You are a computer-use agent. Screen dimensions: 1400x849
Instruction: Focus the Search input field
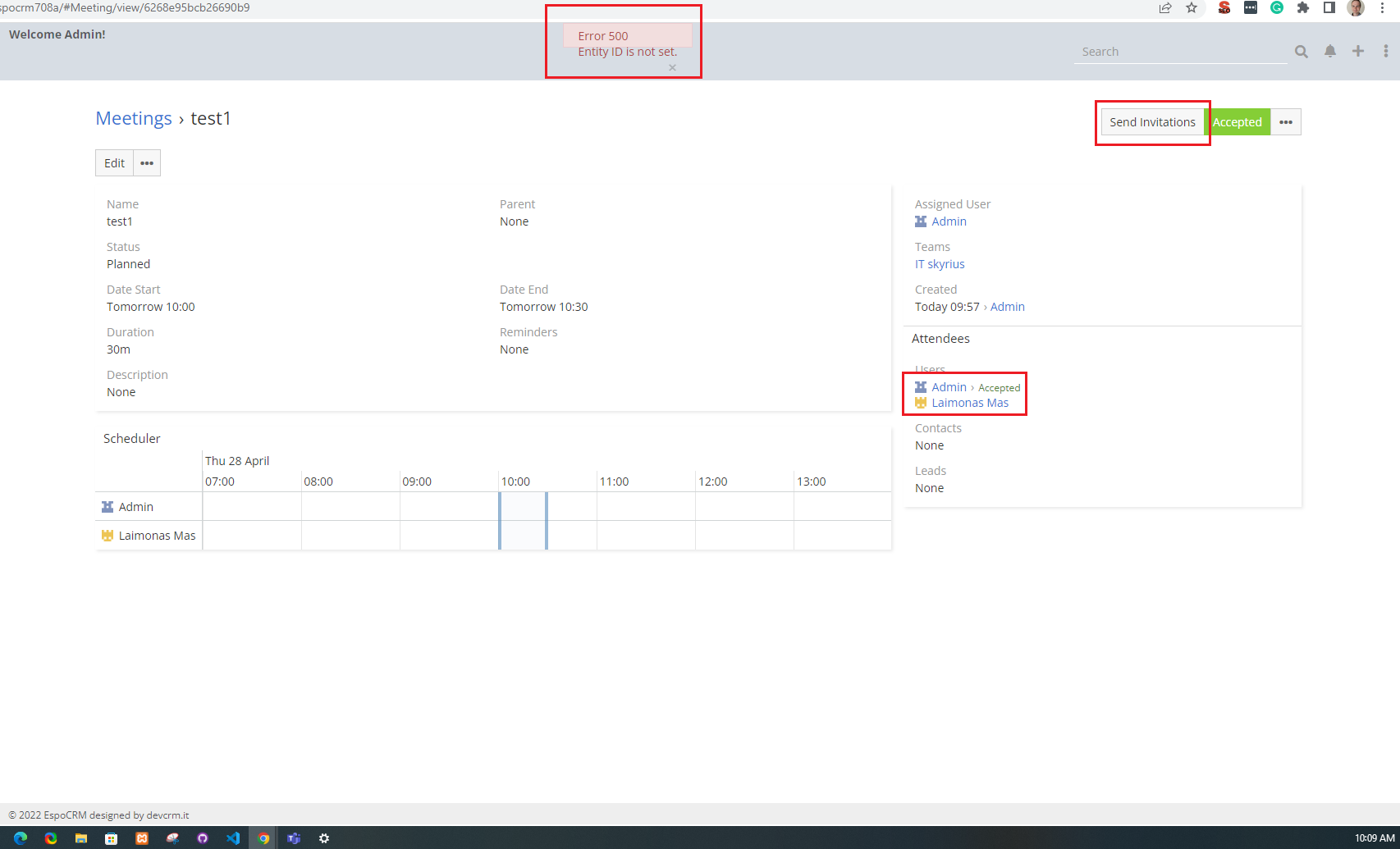(x=1180, y=52)
